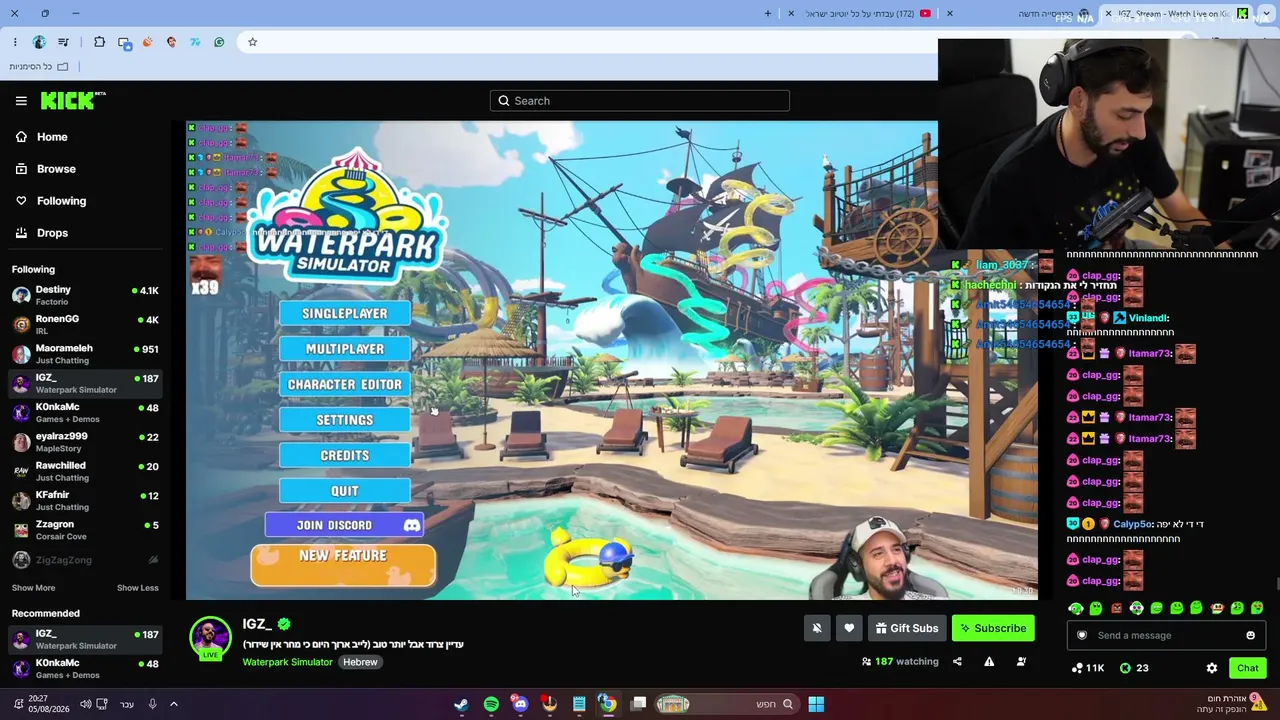Screen dimensions: 1280x720
Task: Show hidden system tray icons chevron
Action: 173,704
